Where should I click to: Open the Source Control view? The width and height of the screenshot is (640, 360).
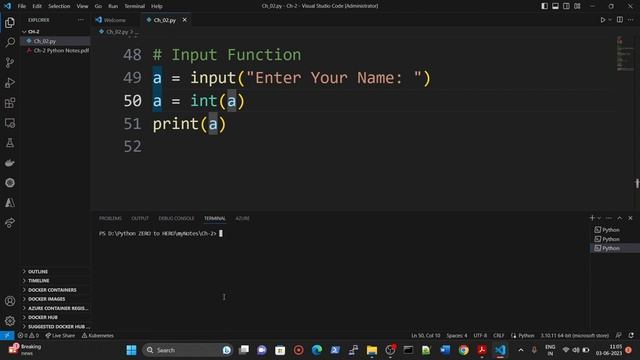10,62
